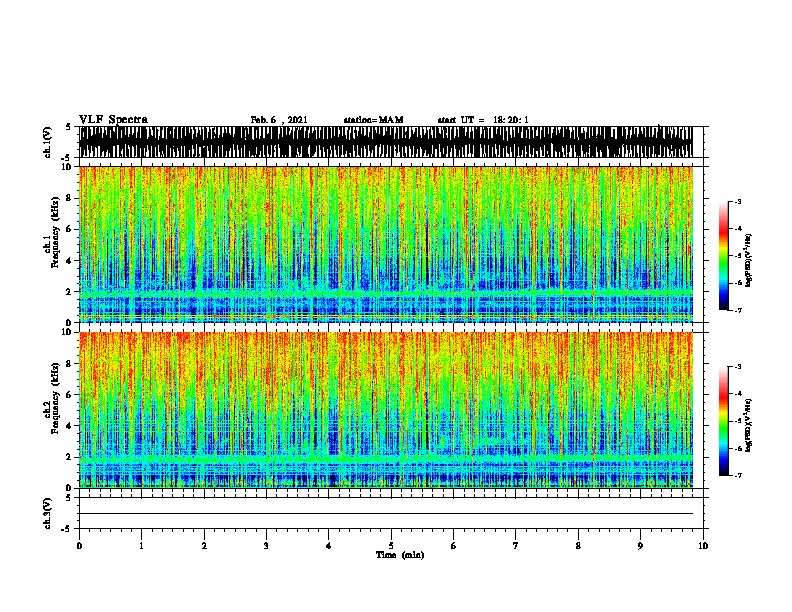This screenshot has height=612, width=792.
Task: Click the ch.2 frequency tick label "6"
Action: pos(69,395)
